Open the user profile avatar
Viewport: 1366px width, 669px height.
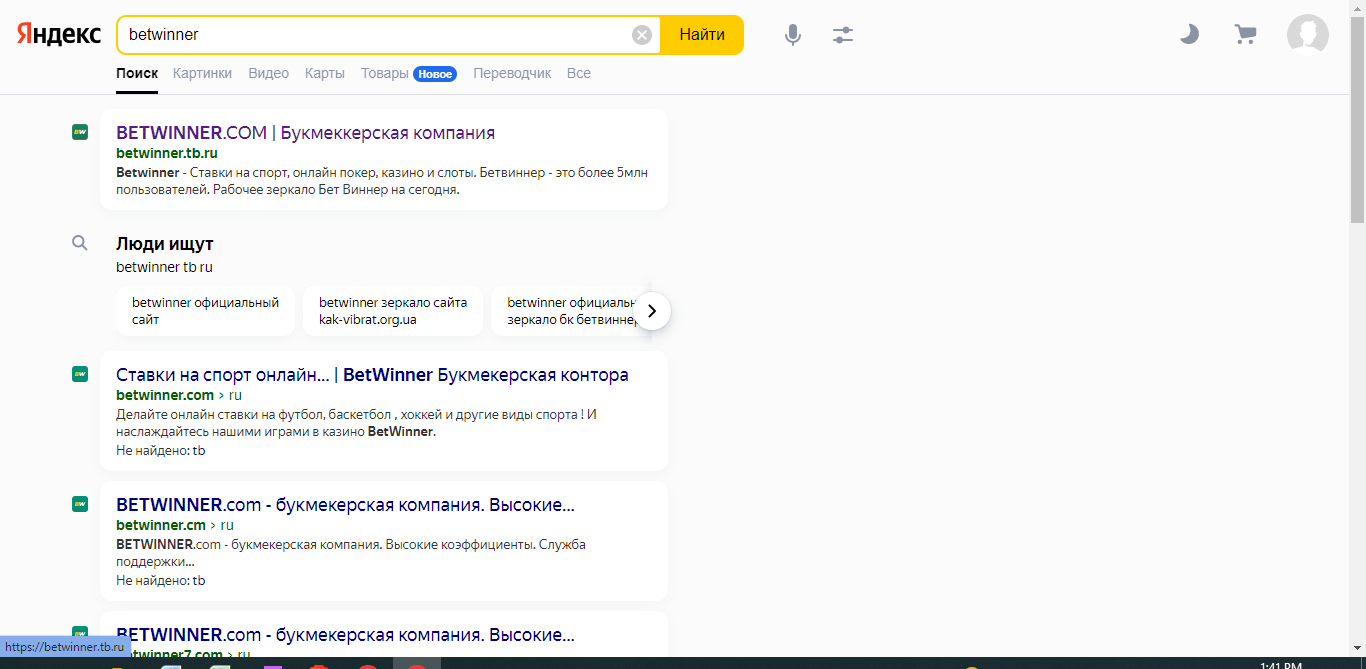pyautogui.click(x=1308, y=35)
